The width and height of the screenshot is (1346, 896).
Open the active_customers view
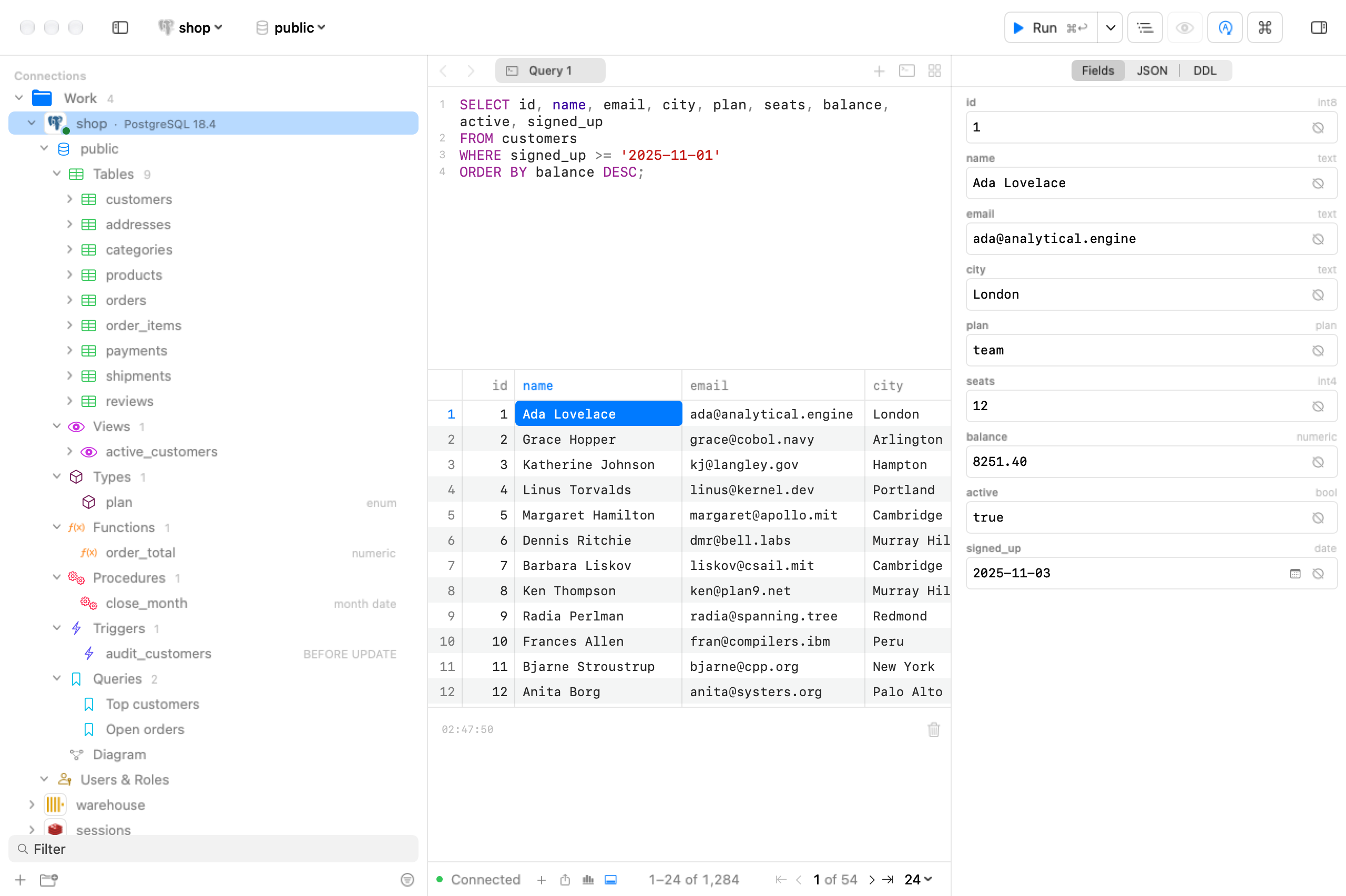(x=161, y=452)
